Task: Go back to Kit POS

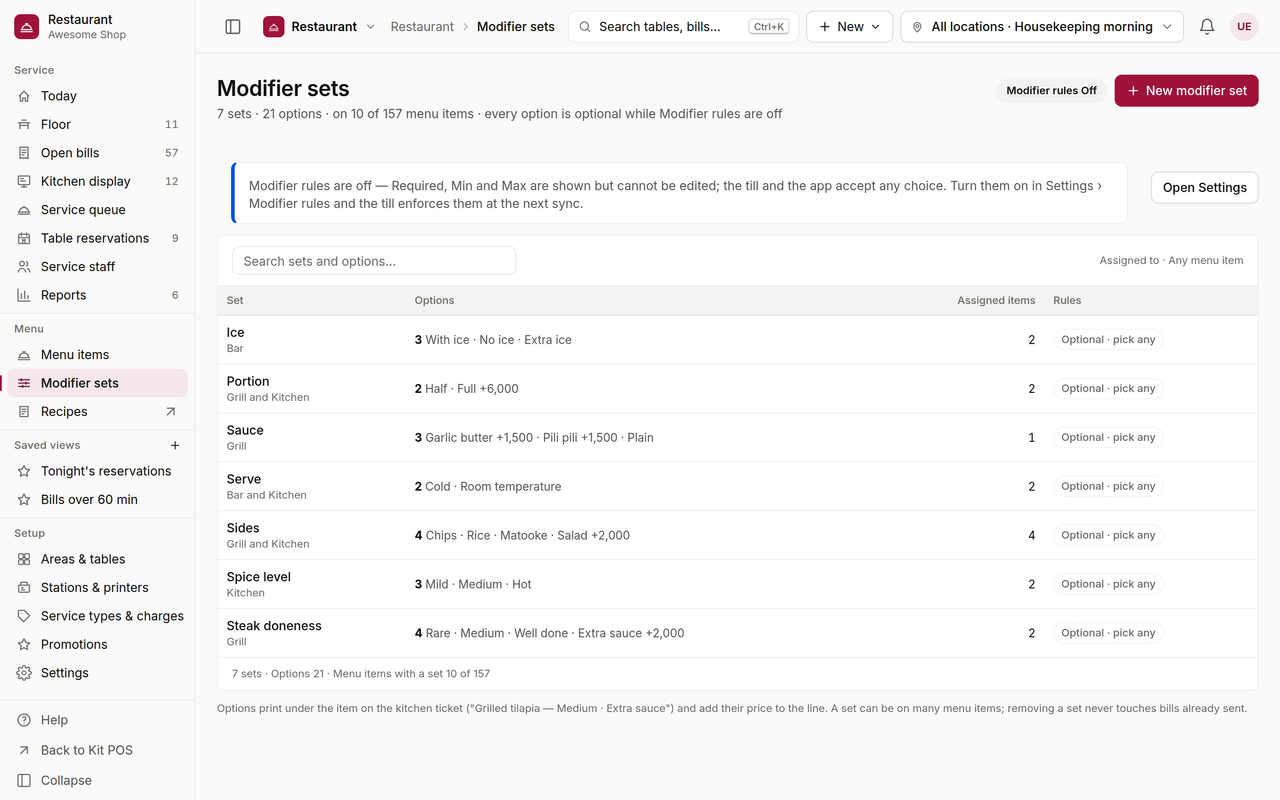Action: pos(97,750)
